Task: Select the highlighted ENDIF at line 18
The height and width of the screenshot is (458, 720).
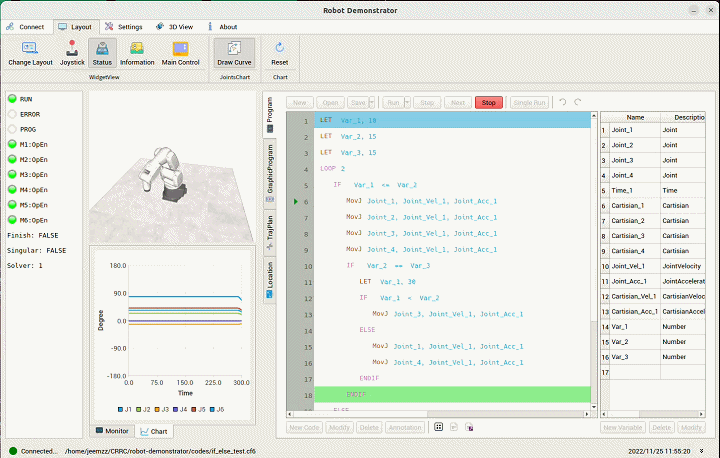Action: 452,395
